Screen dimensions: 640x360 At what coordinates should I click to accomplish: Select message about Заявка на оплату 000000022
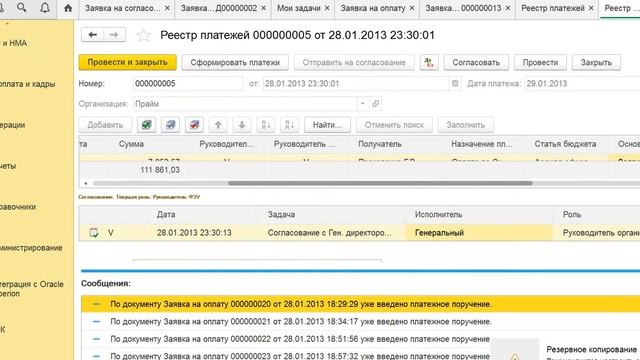(286, 339)
